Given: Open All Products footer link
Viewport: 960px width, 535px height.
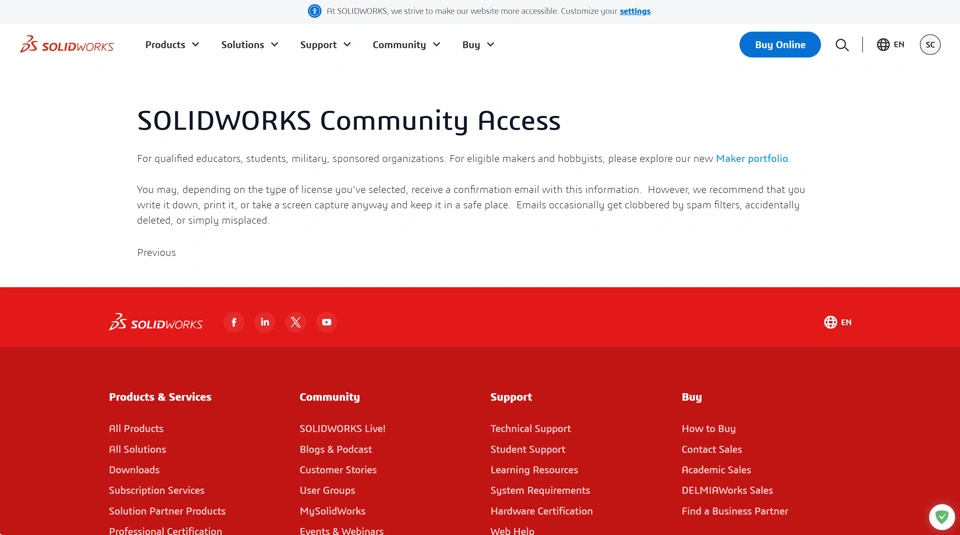Looking at the screenshot, I should coord(136,428).
